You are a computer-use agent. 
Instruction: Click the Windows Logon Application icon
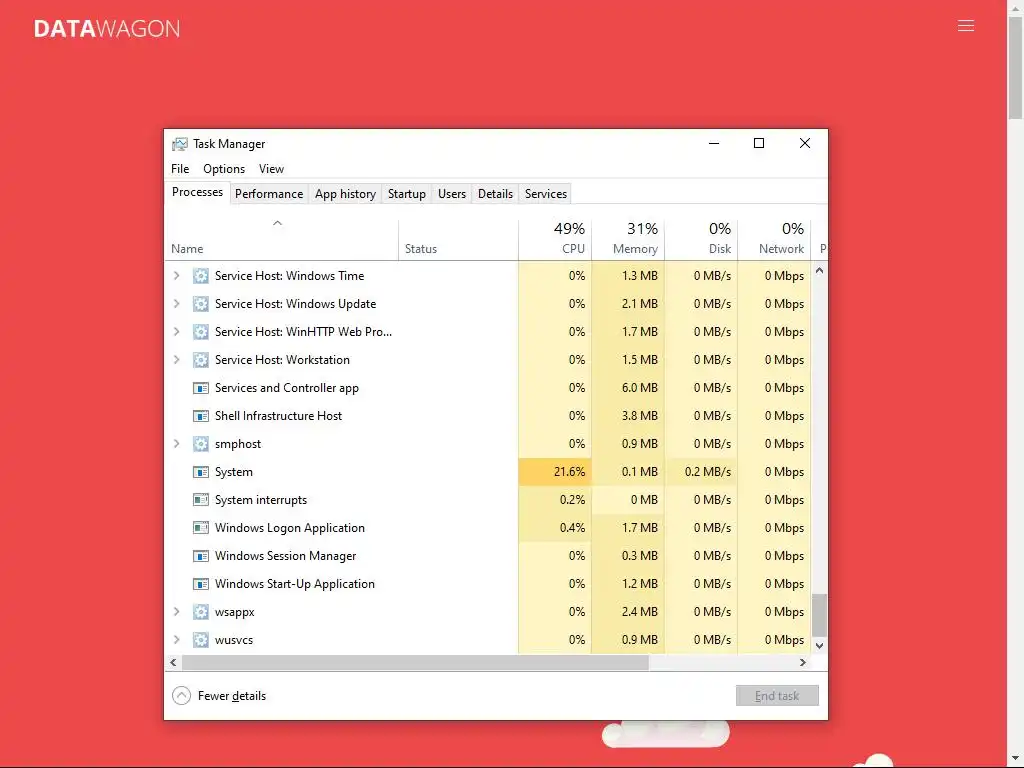click(200, 528)
